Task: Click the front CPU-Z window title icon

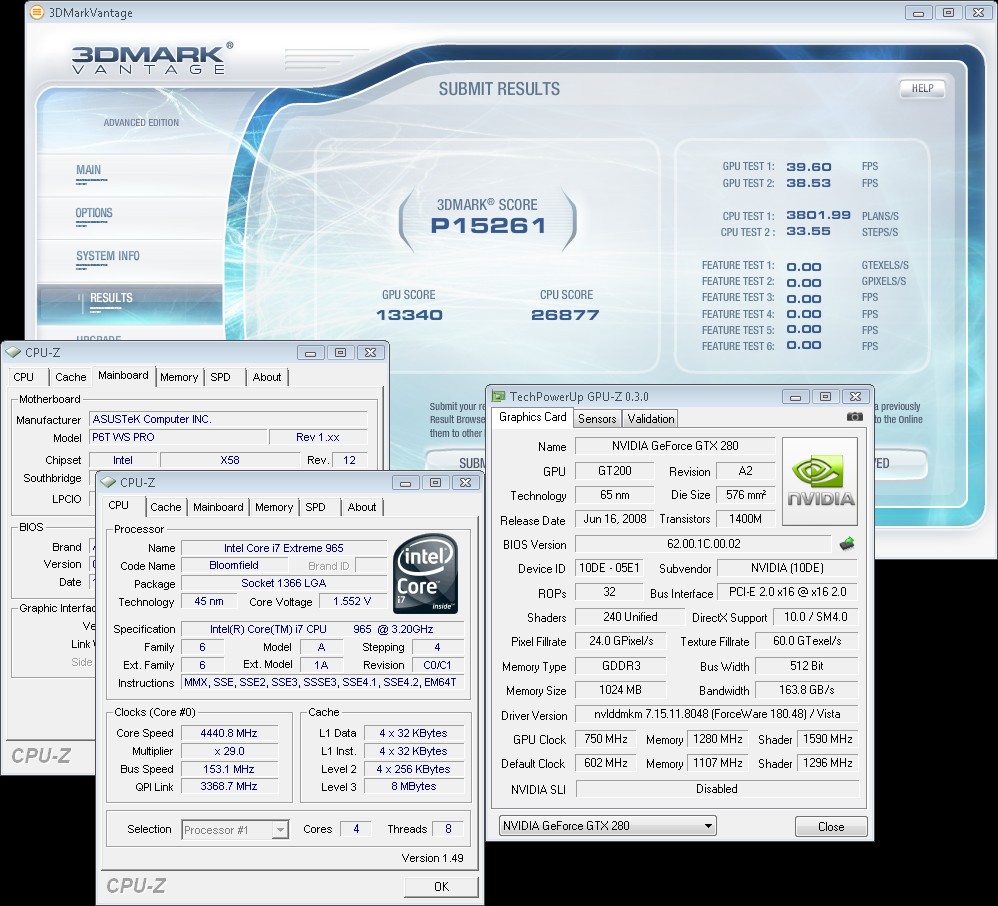Action: coord(109,483)
